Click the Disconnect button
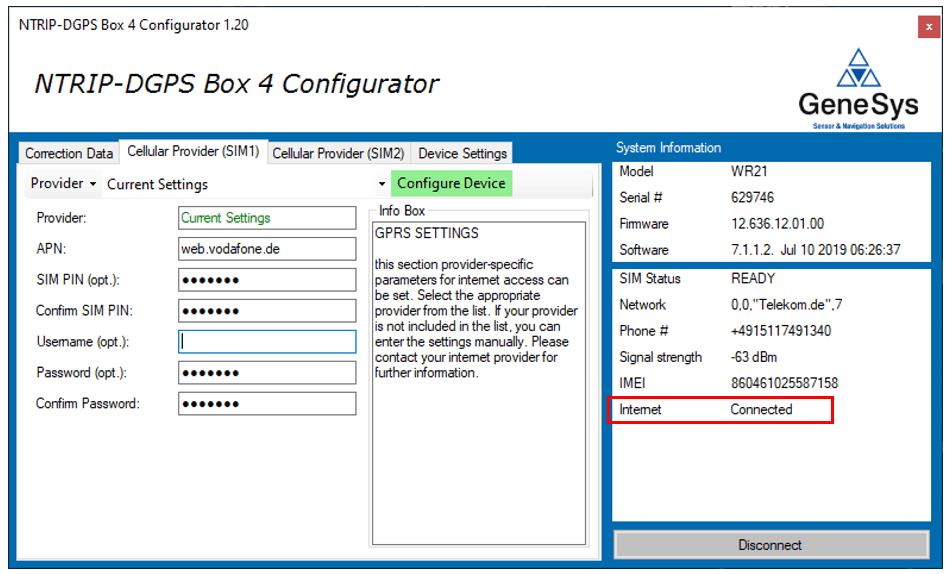The height and width of the screenshot is (574, 947). click(771, 545)
